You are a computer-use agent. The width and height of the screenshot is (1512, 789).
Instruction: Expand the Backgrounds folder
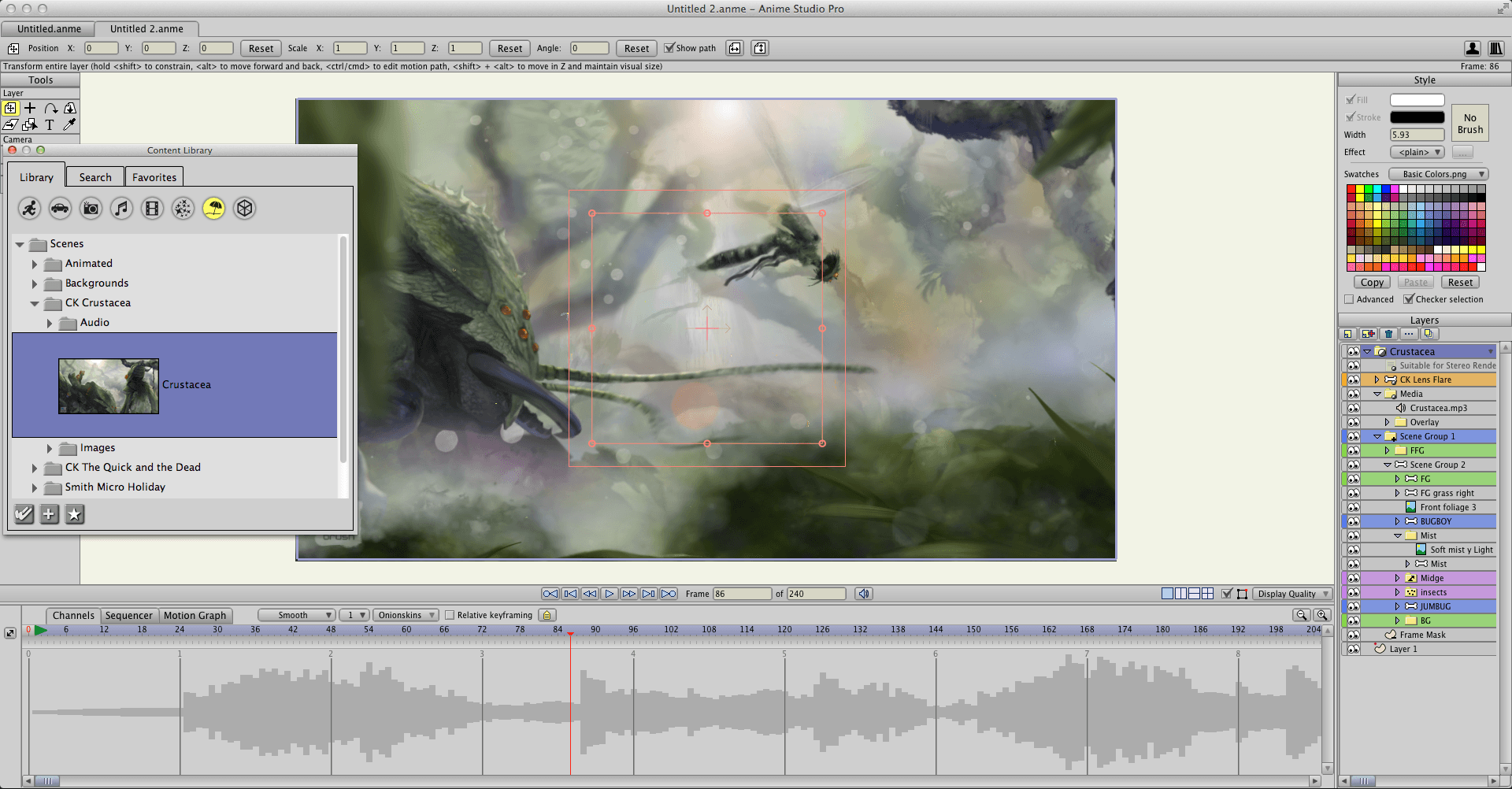pyautogui.click(x=35, y=283)
